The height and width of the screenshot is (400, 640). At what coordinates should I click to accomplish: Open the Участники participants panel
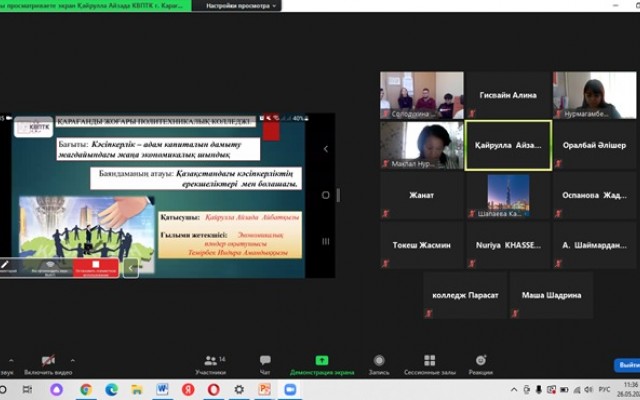[210, 362]
